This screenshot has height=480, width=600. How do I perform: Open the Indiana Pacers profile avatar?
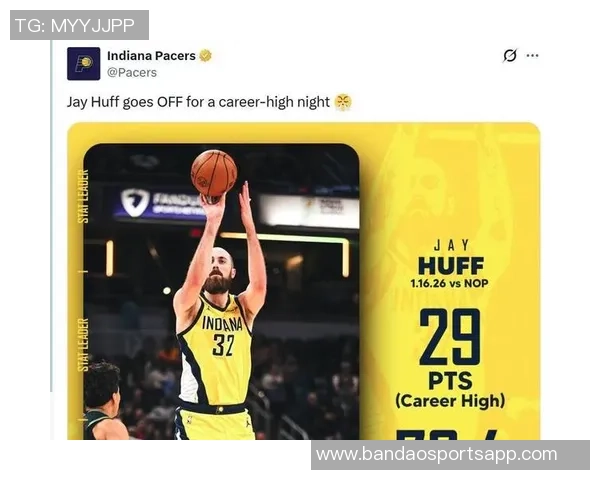coord(83,64)
